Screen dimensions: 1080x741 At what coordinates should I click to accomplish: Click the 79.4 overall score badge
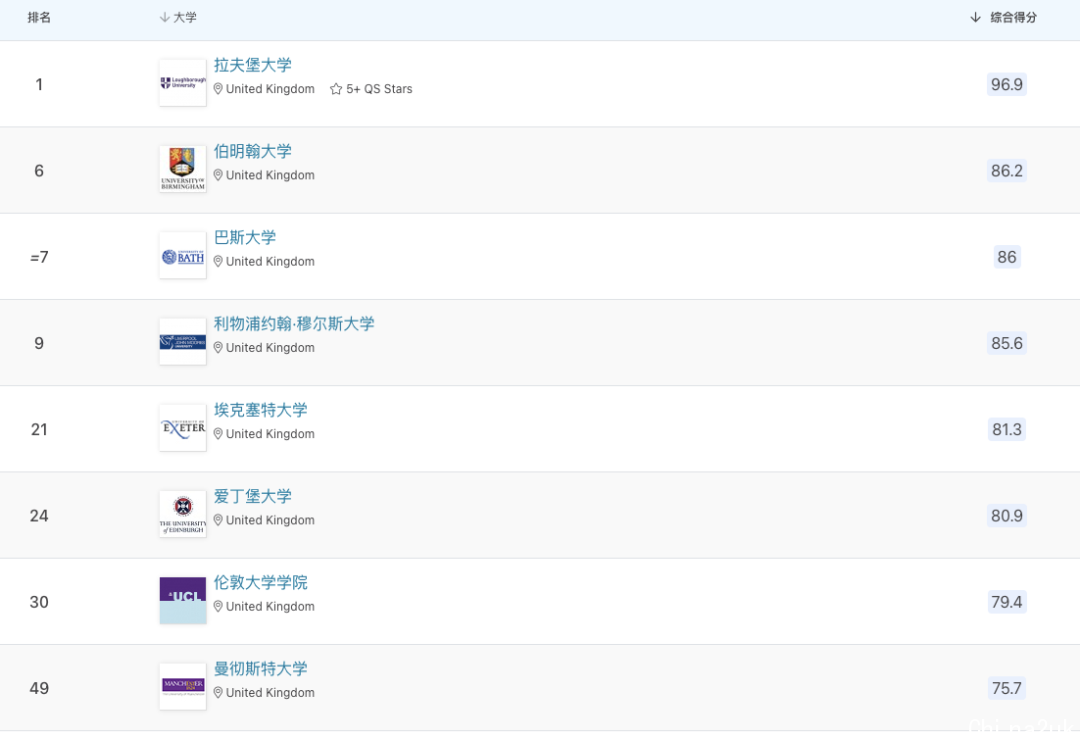coord(1006,602)
